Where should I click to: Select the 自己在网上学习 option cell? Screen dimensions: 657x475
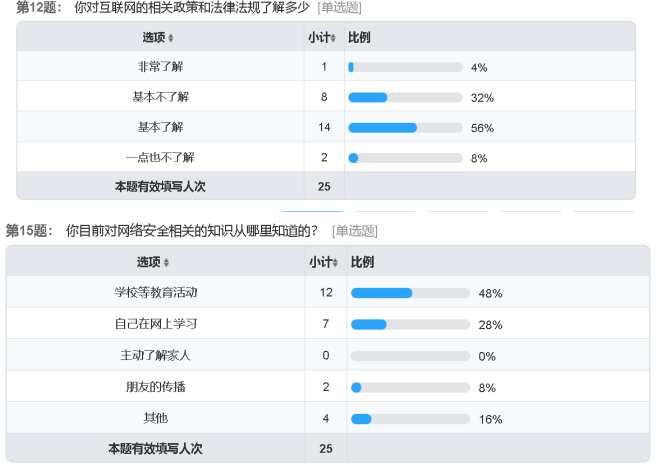click(x=155, y=324)
